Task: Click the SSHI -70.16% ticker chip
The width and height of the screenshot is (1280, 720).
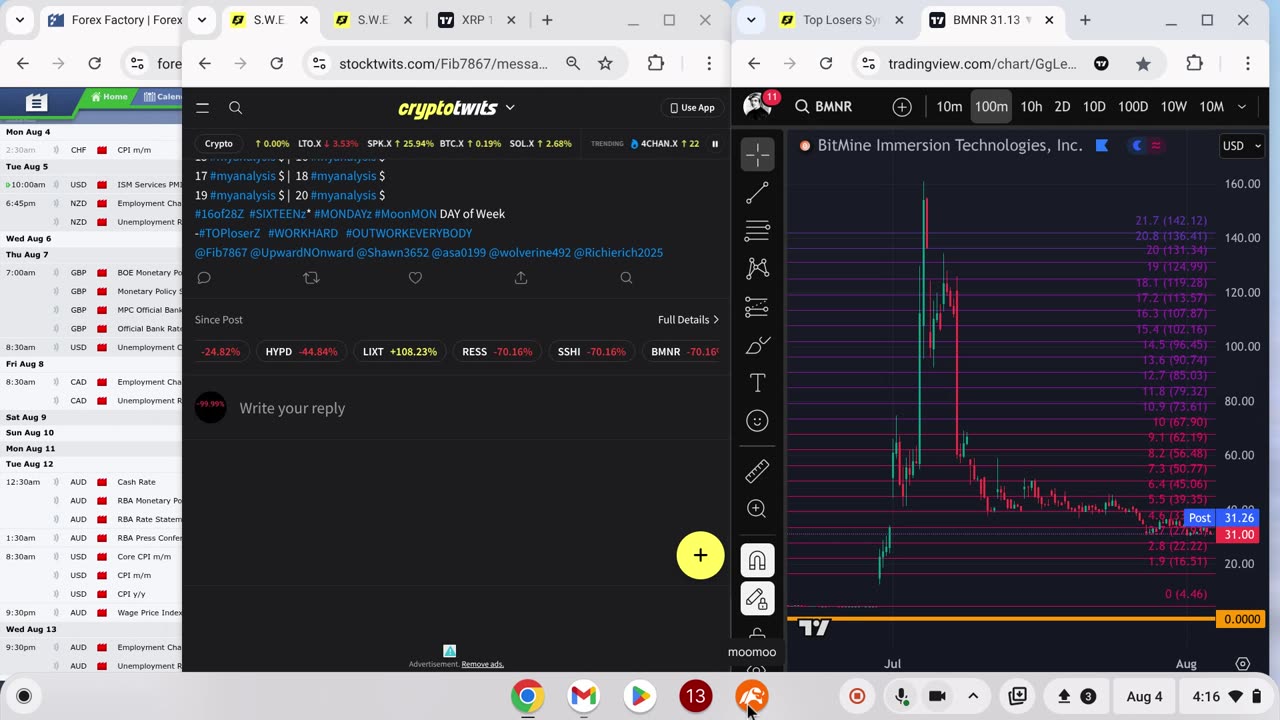Action: tap(592, 352)
